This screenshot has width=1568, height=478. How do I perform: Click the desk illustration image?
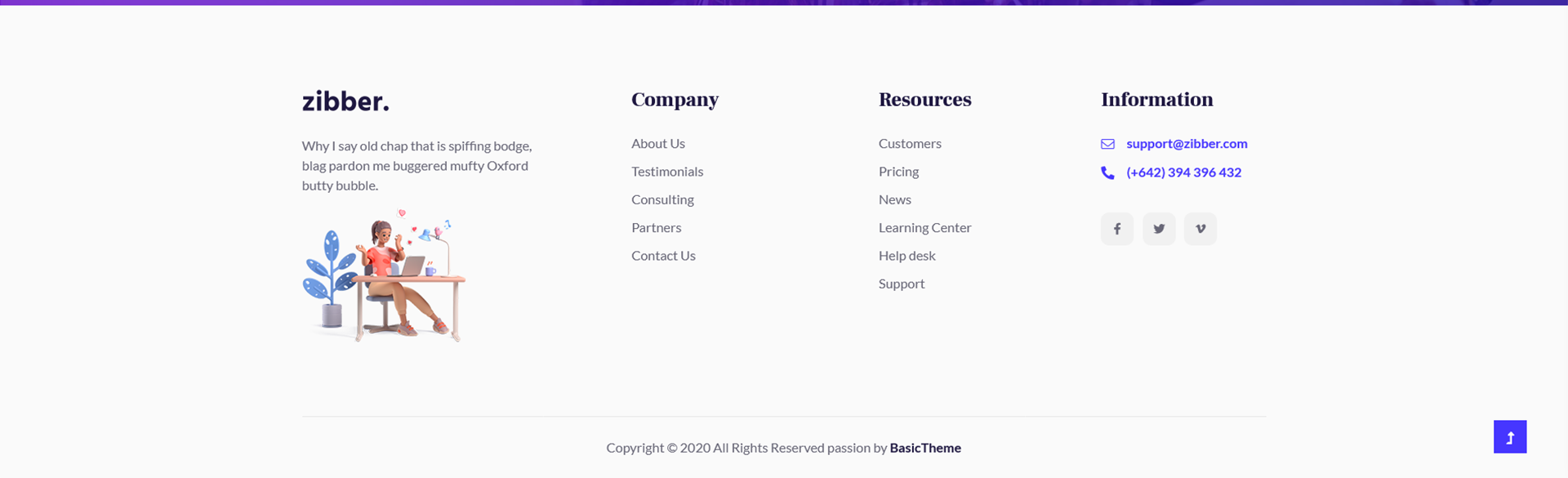[x=384, y=278]
